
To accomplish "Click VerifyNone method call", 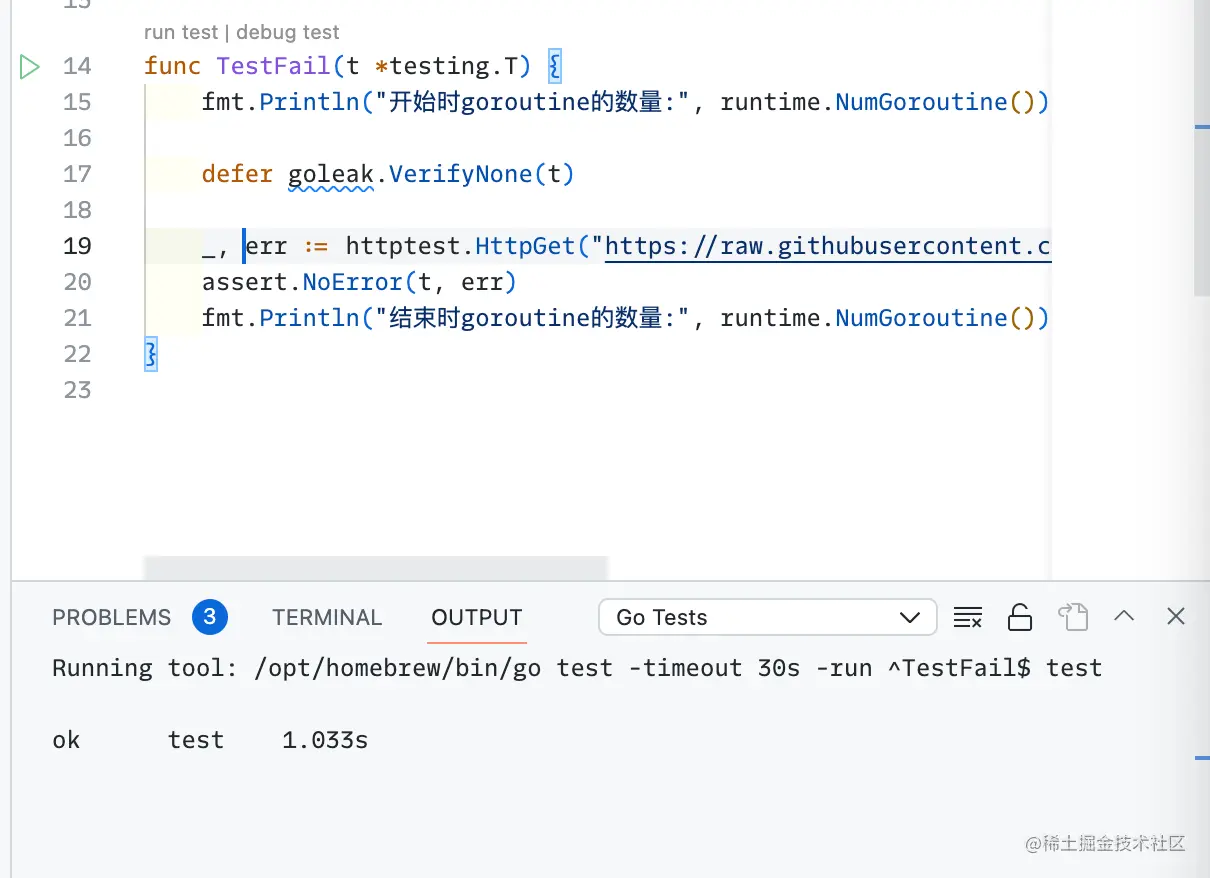I will click(461, 174).
